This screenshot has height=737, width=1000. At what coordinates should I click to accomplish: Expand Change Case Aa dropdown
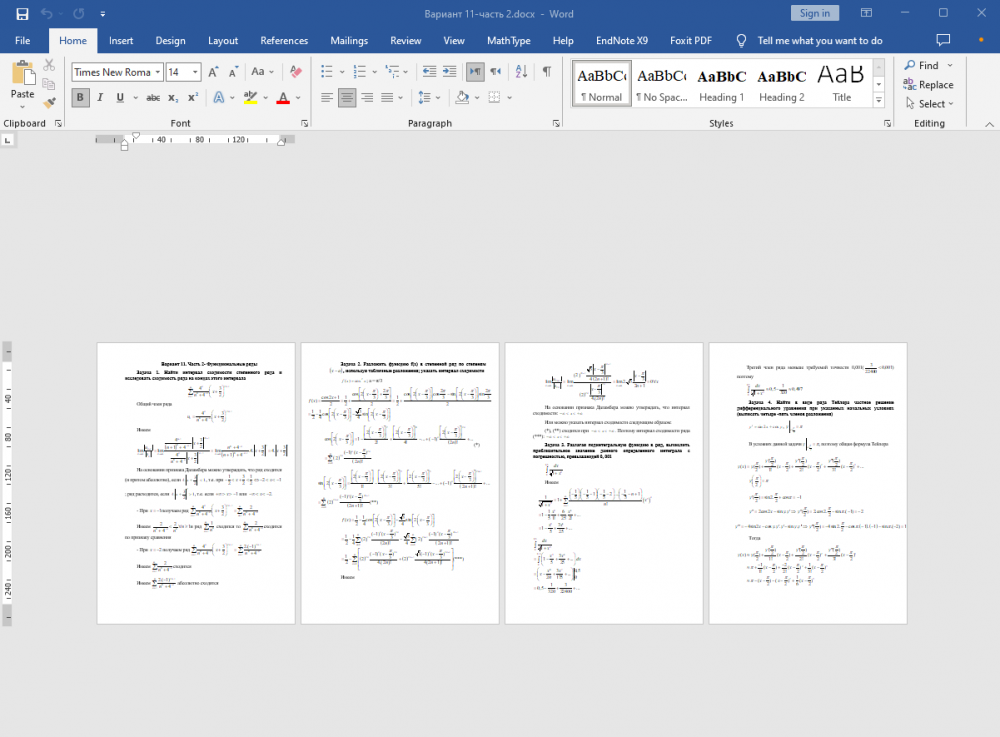[x=271, y=72]
